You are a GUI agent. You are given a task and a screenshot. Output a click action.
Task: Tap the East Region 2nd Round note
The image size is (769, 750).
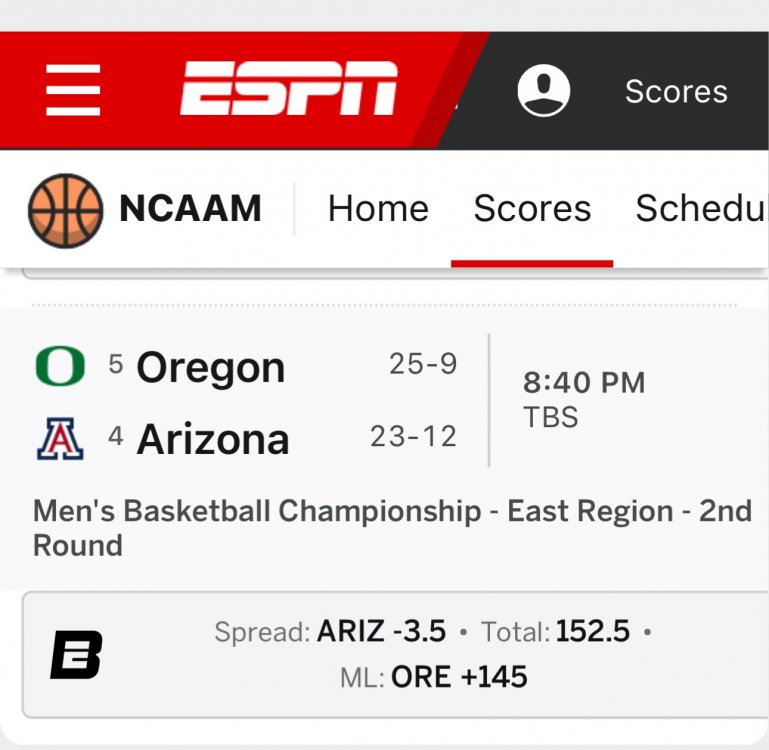[392, 528]
